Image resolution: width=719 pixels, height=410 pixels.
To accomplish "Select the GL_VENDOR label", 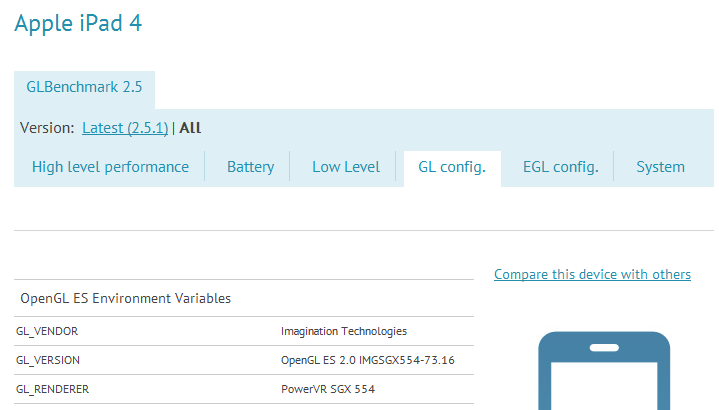I will pos(47,331).
